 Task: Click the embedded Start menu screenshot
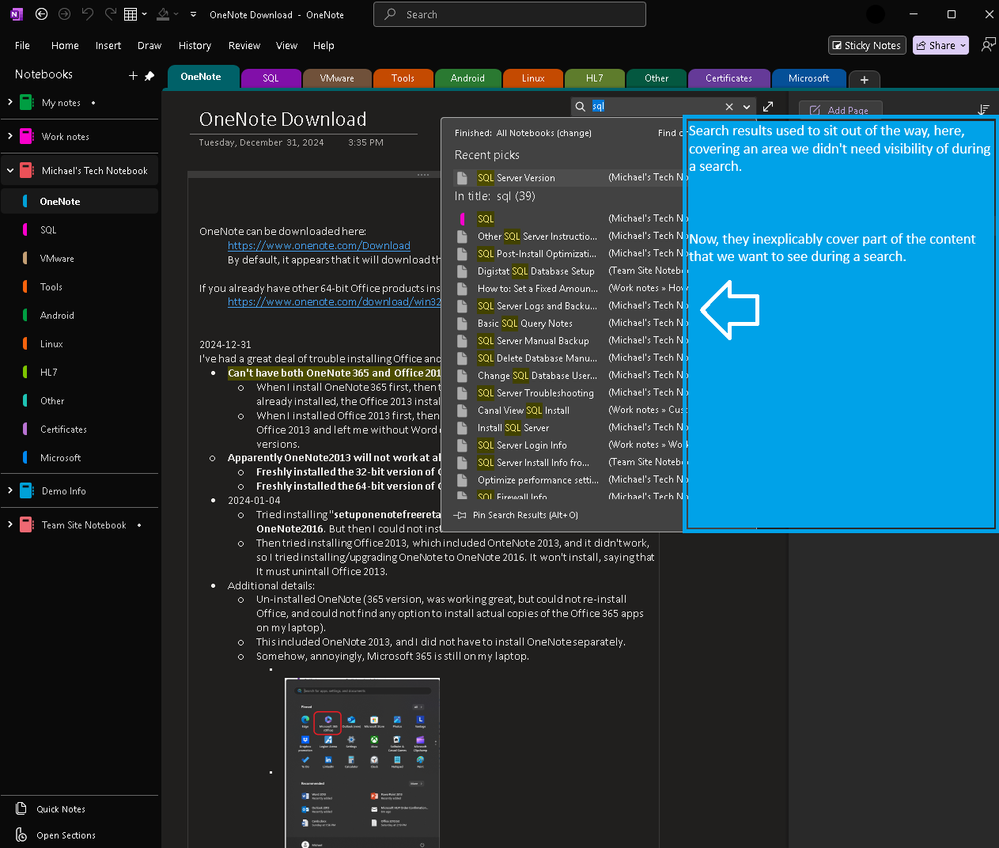[362, 763]
